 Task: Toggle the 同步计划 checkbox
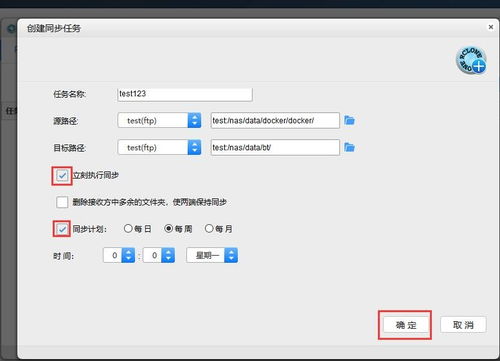(62, 229)
